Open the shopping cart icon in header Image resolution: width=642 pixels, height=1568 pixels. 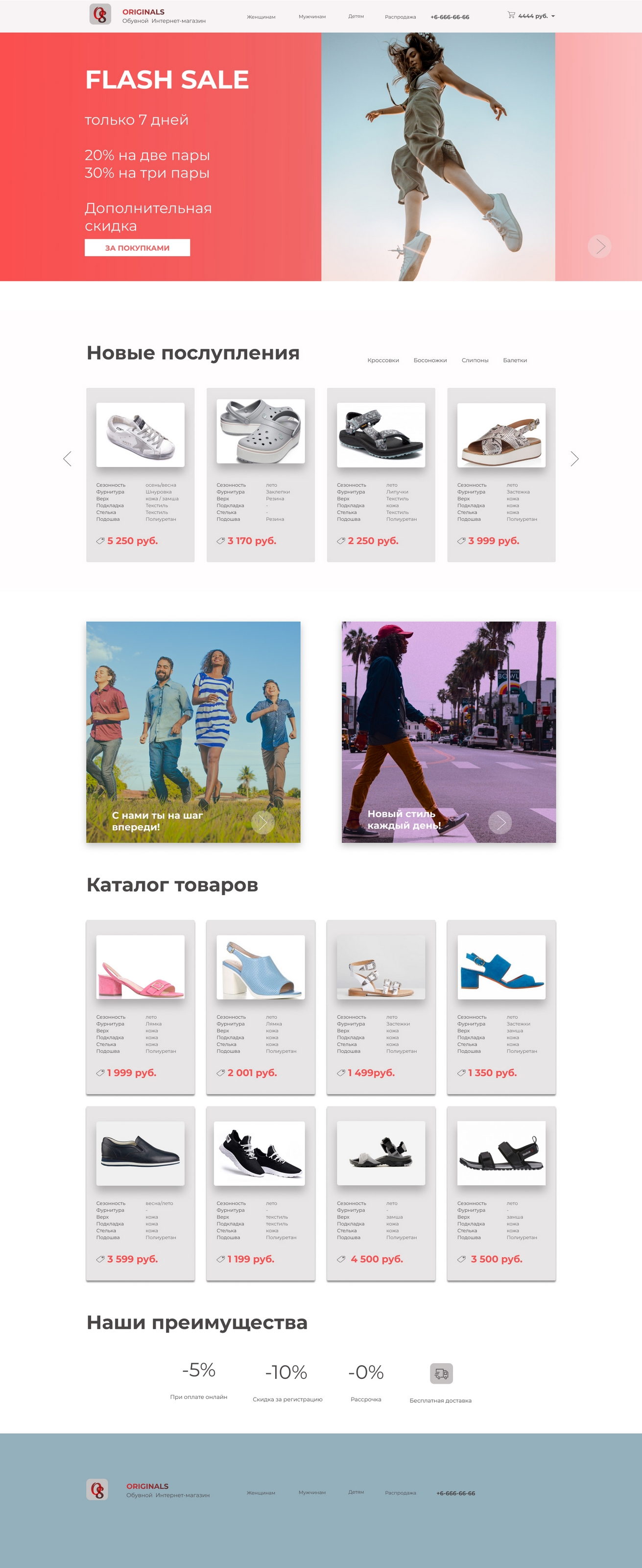[x=511, y=15]
